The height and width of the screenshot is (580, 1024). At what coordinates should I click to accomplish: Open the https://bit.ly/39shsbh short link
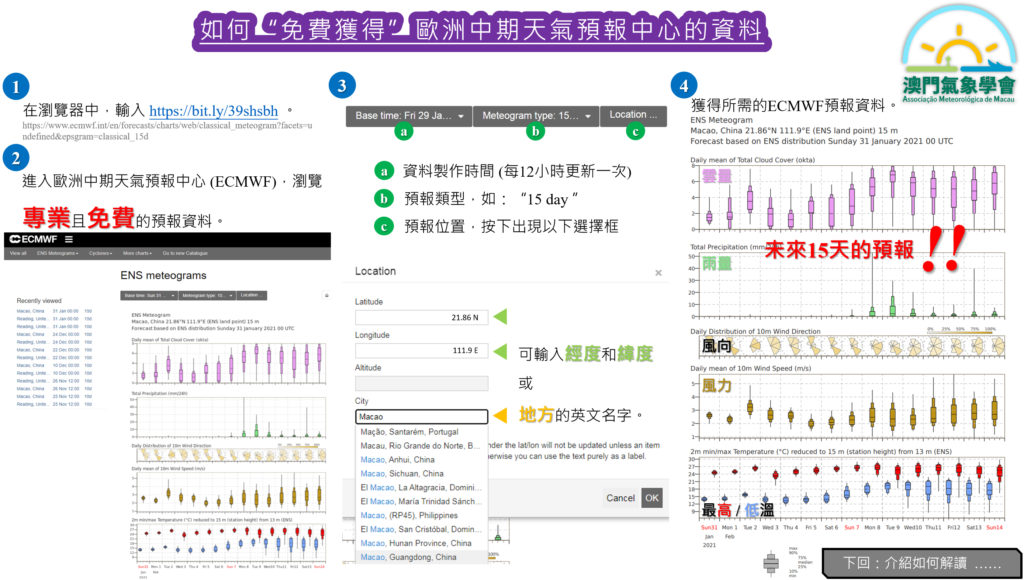click(214, 110)
